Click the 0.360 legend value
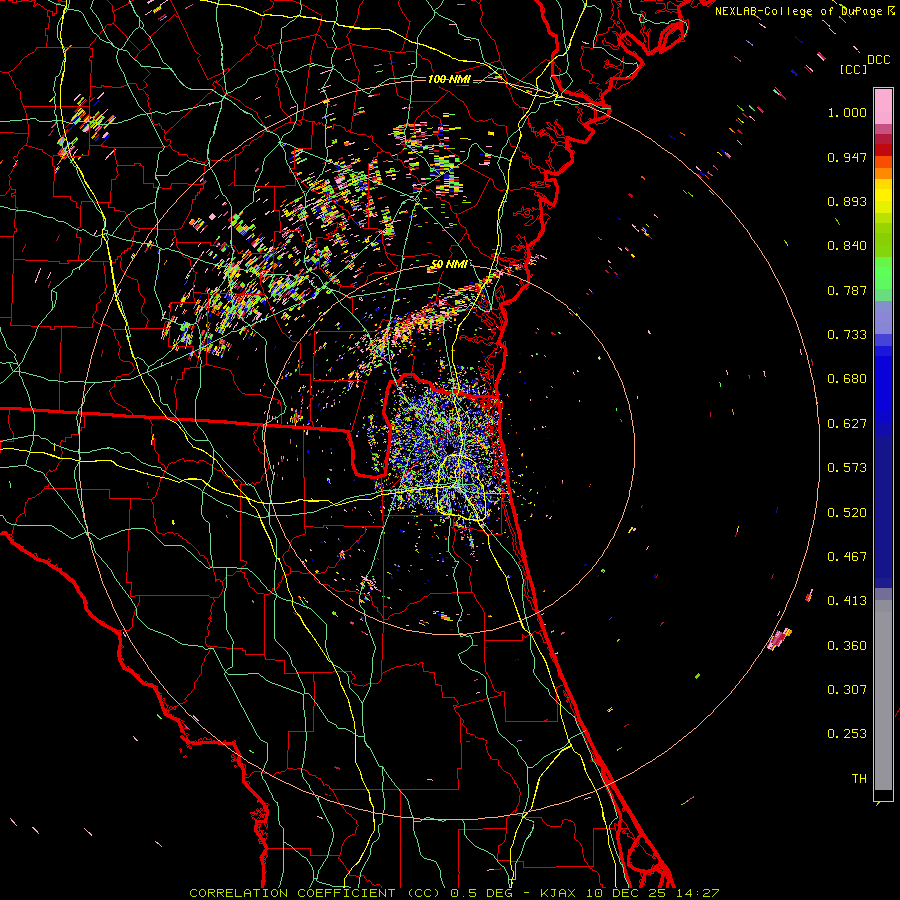Image resolution: width=900 pixels, height=900 pixels. click(x=847, y=646)
